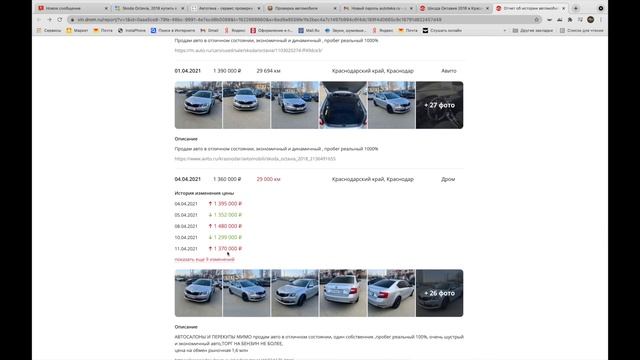The width and height of the screenshot is (640, 360).
Task: Open the Chrome profile avatar
Action: tap(591, 20)
